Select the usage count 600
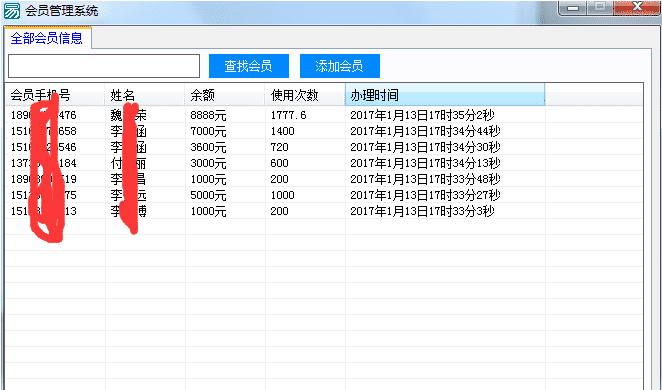662x390 pixels. click(279, 163)
